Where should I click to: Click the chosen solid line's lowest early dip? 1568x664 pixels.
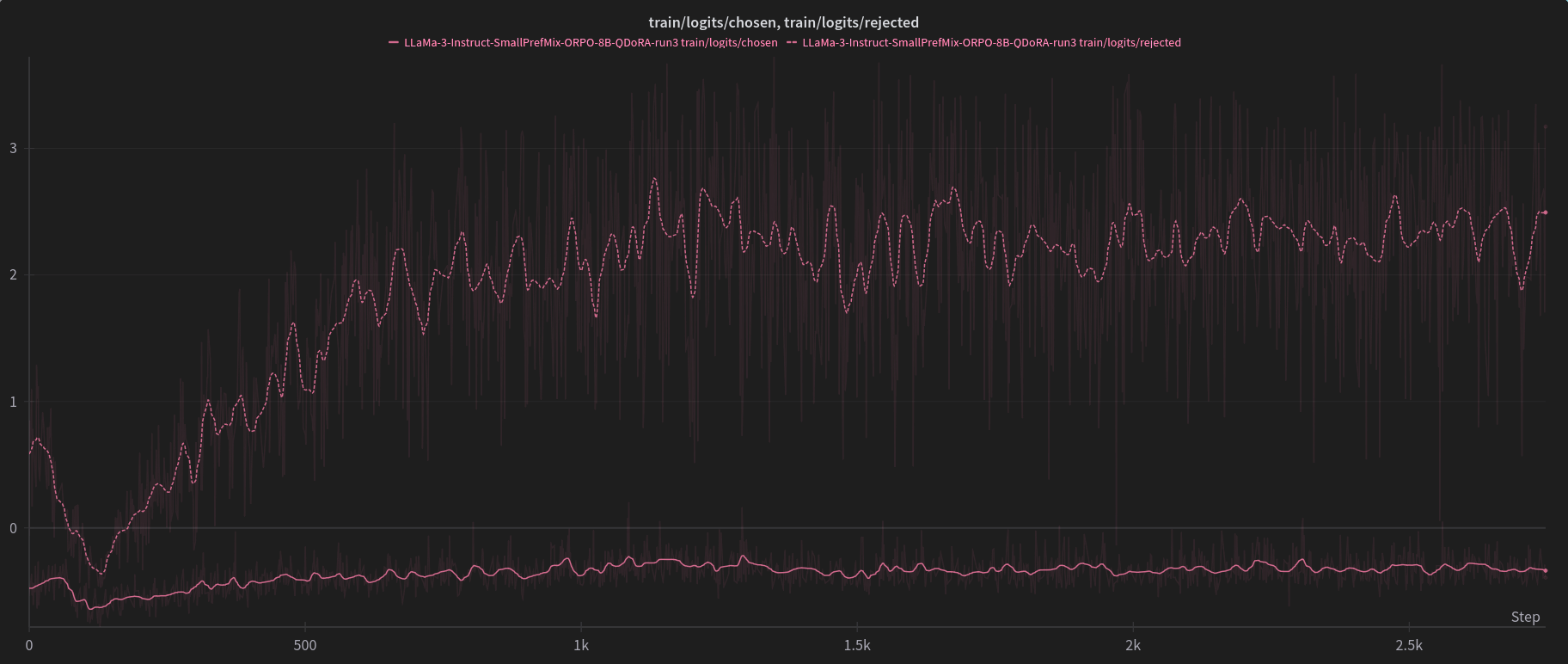(89, 608)
